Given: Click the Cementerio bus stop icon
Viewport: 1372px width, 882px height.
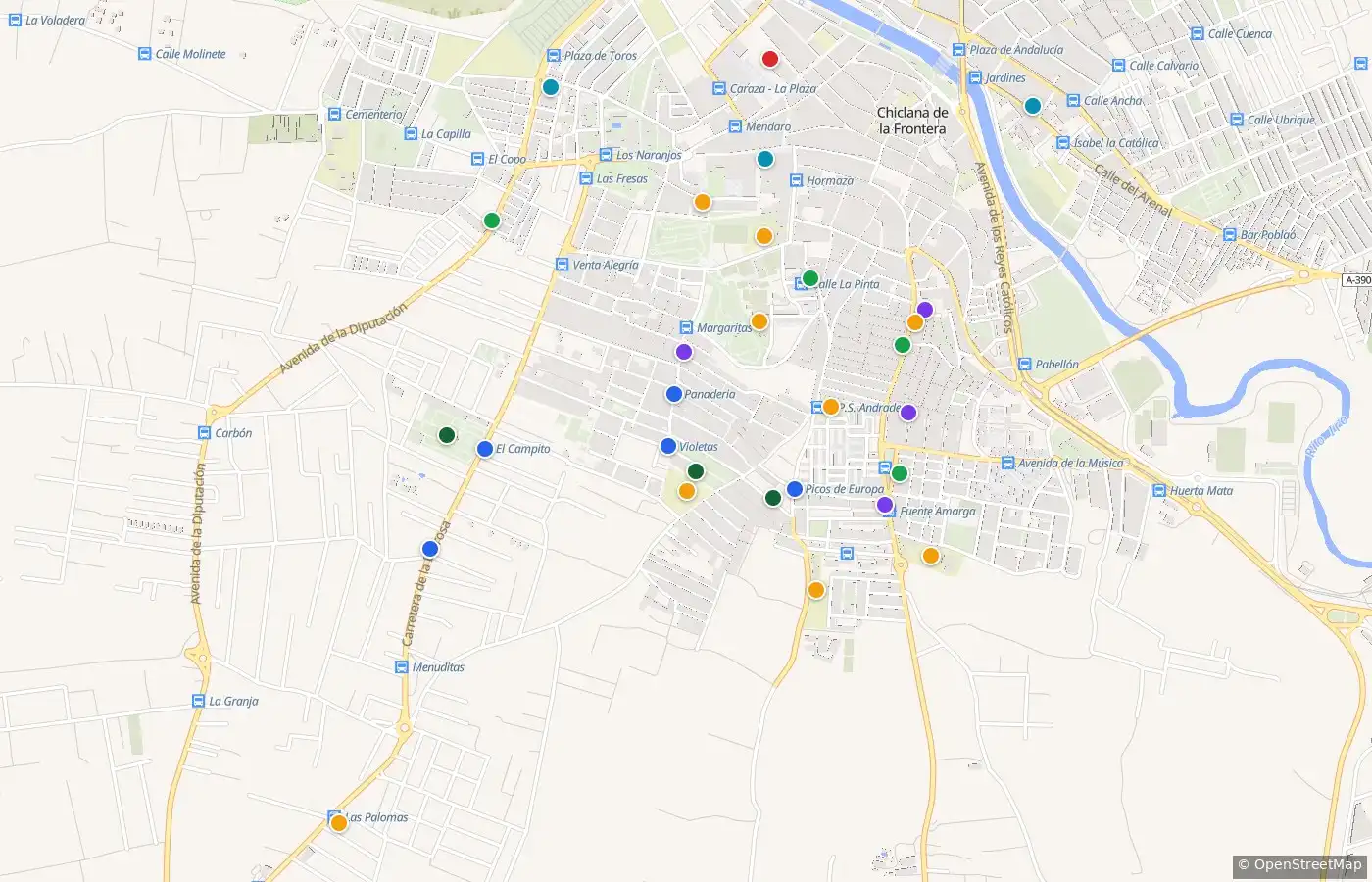Looking at the screenshot, I should (335, 114).
